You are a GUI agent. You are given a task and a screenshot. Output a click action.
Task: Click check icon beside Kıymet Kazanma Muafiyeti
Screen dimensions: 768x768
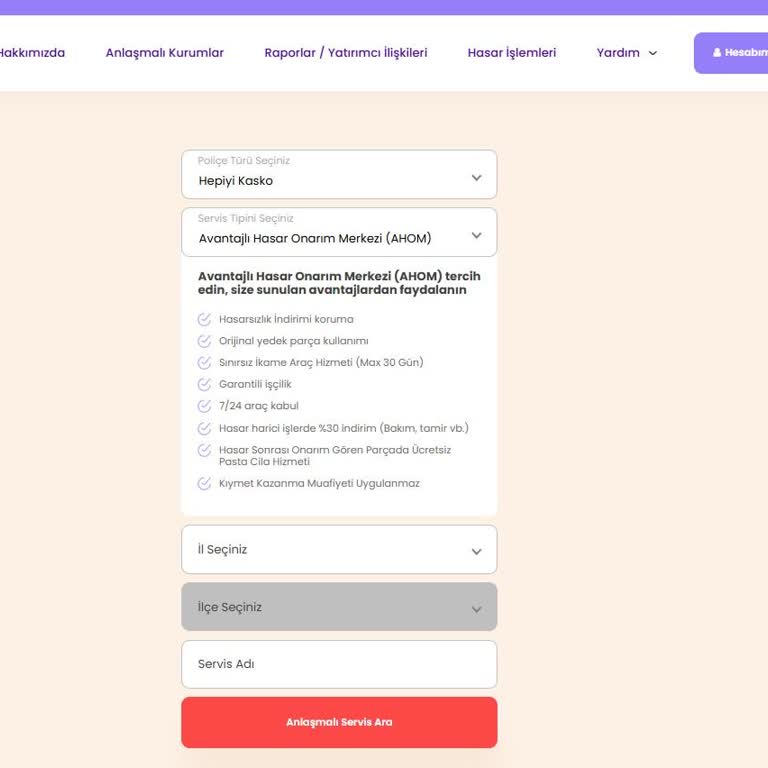(204, 484)
